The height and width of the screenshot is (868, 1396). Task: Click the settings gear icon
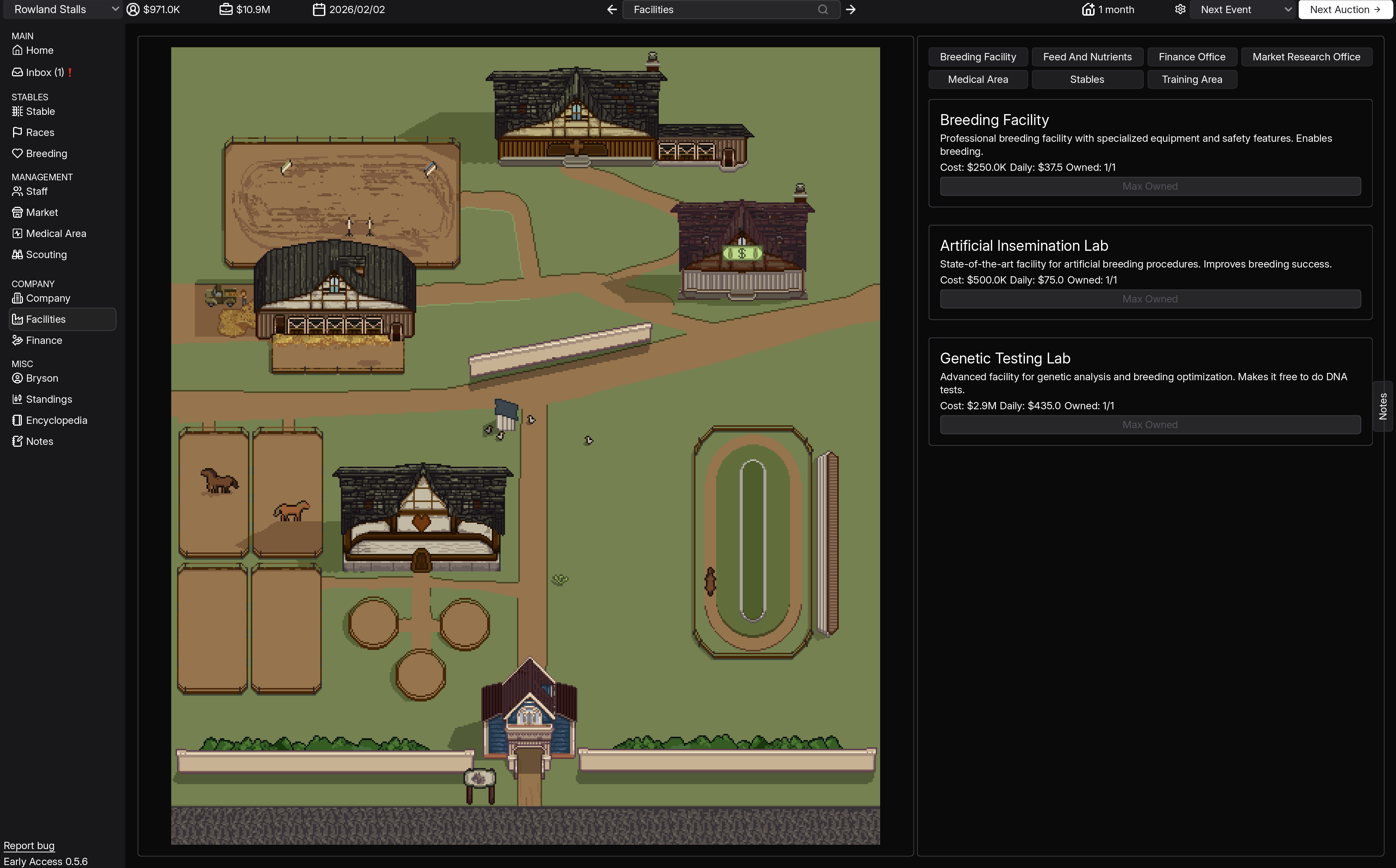click(x=1180, y=9)
